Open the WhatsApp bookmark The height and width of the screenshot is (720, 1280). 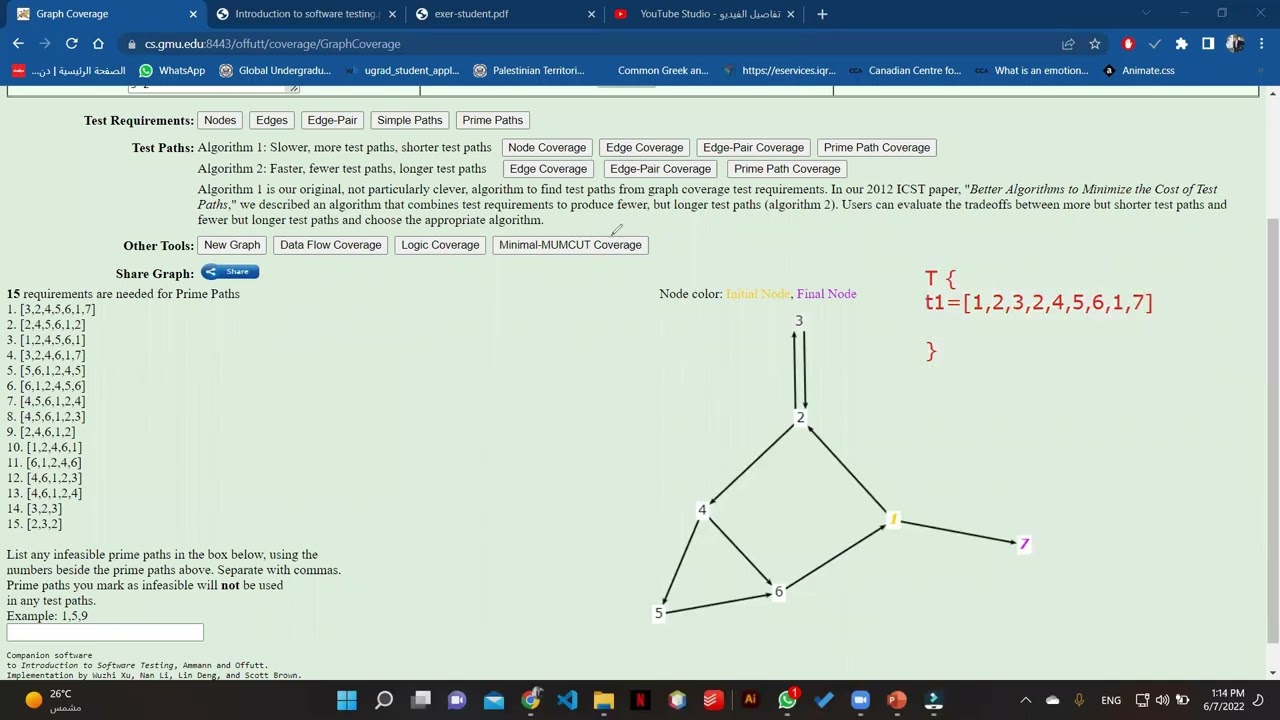pos(172,70)
